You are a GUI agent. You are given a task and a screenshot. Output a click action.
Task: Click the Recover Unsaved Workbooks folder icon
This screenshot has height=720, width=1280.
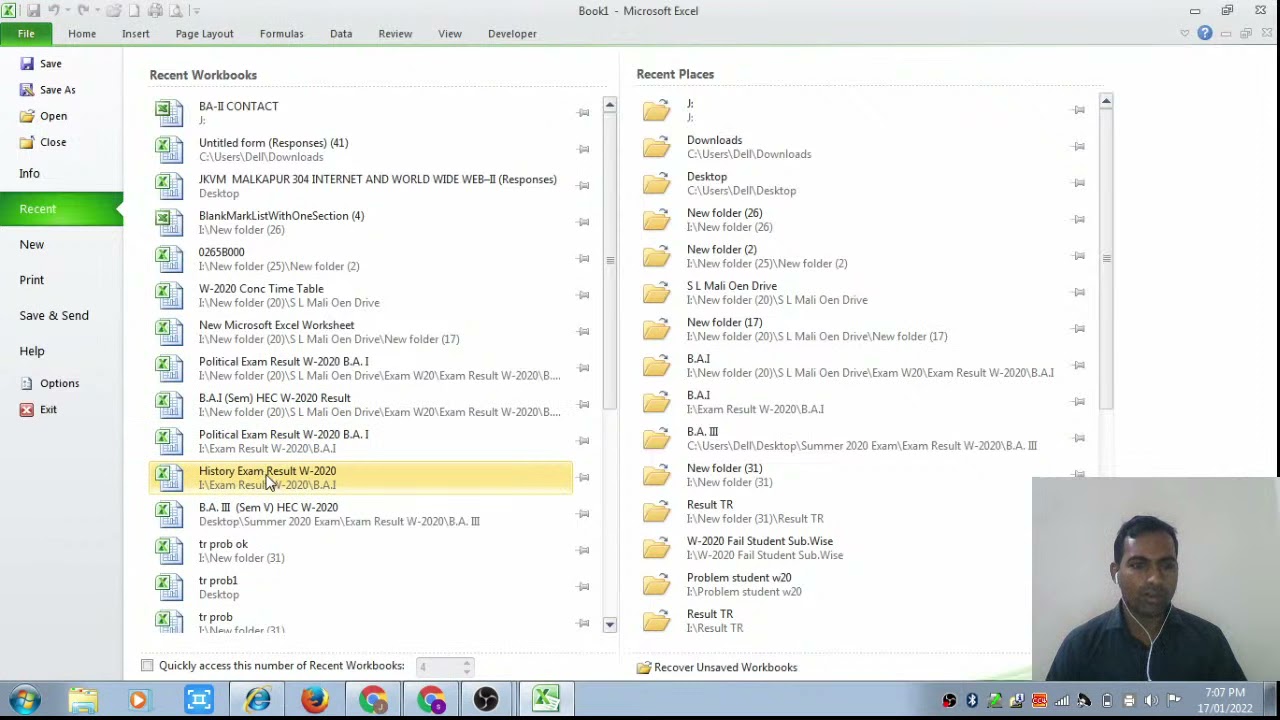[644, 668]
